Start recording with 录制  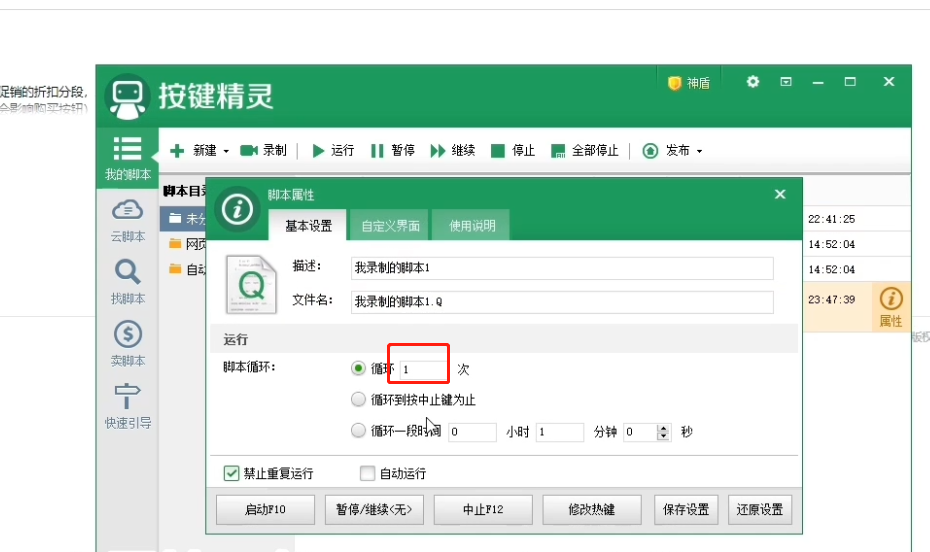263,151
